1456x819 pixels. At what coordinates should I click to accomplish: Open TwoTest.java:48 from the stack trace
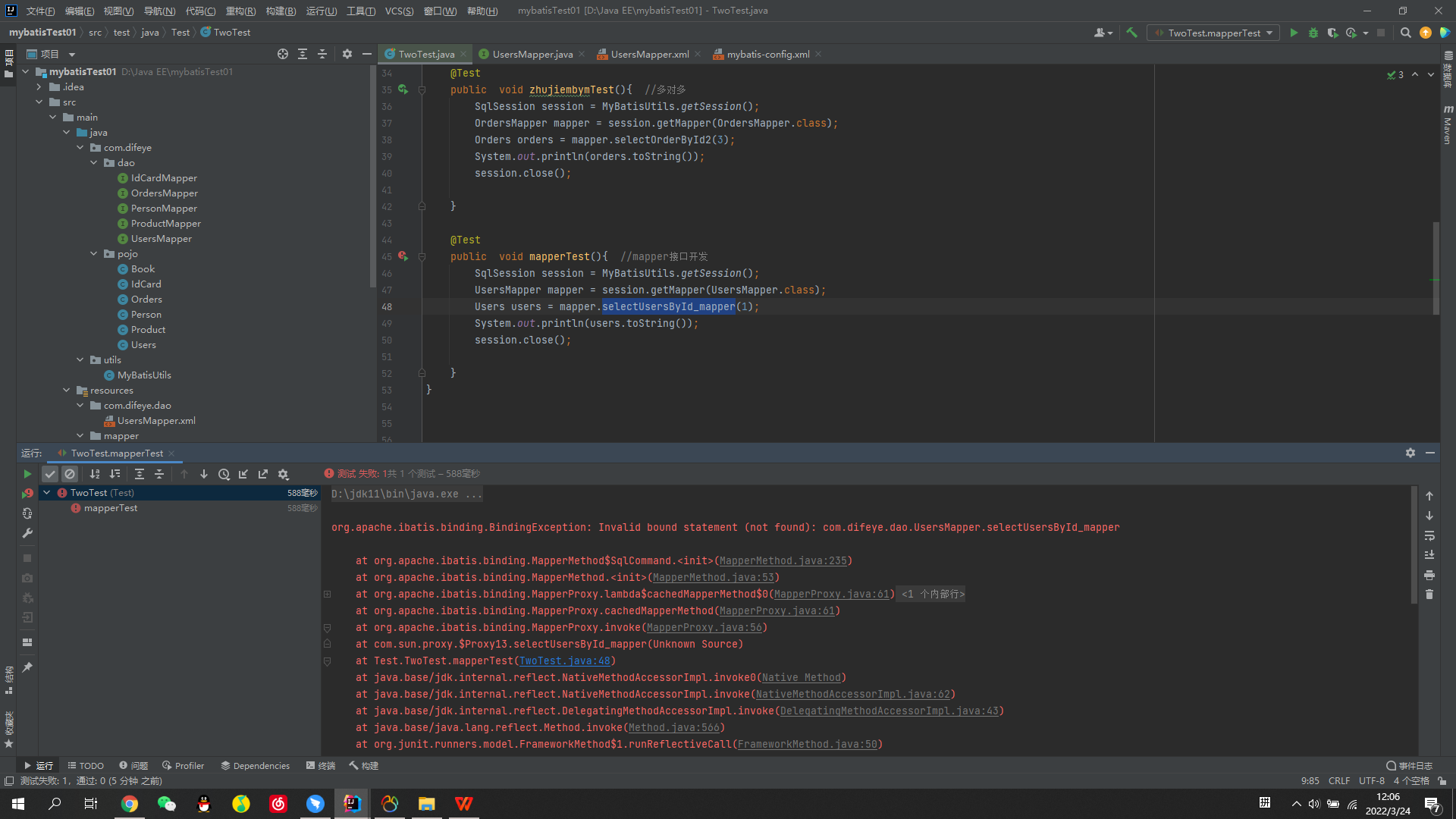pos(565,661)
